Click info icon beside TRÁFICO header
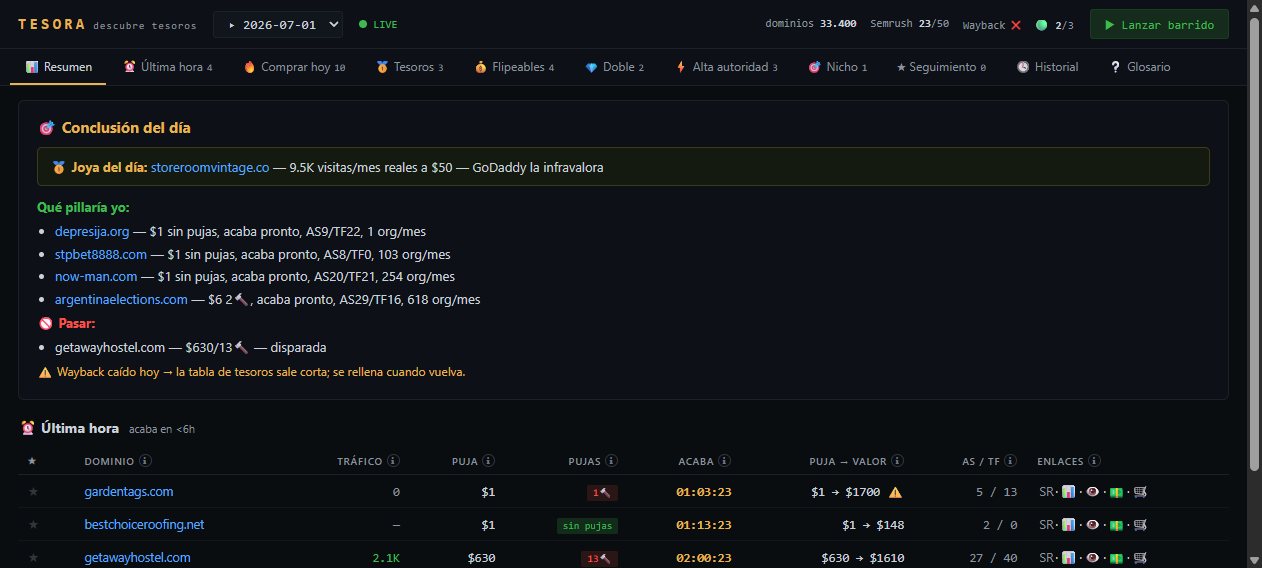The width and height of the screenshot is (1262, 568). (393, 461)
